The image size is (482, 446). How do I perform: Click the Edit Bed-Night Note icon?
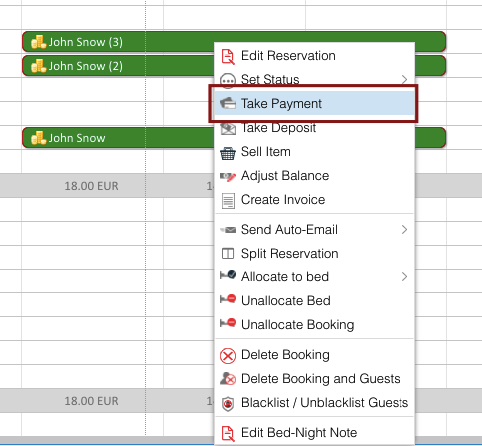[x=228, y=433]
